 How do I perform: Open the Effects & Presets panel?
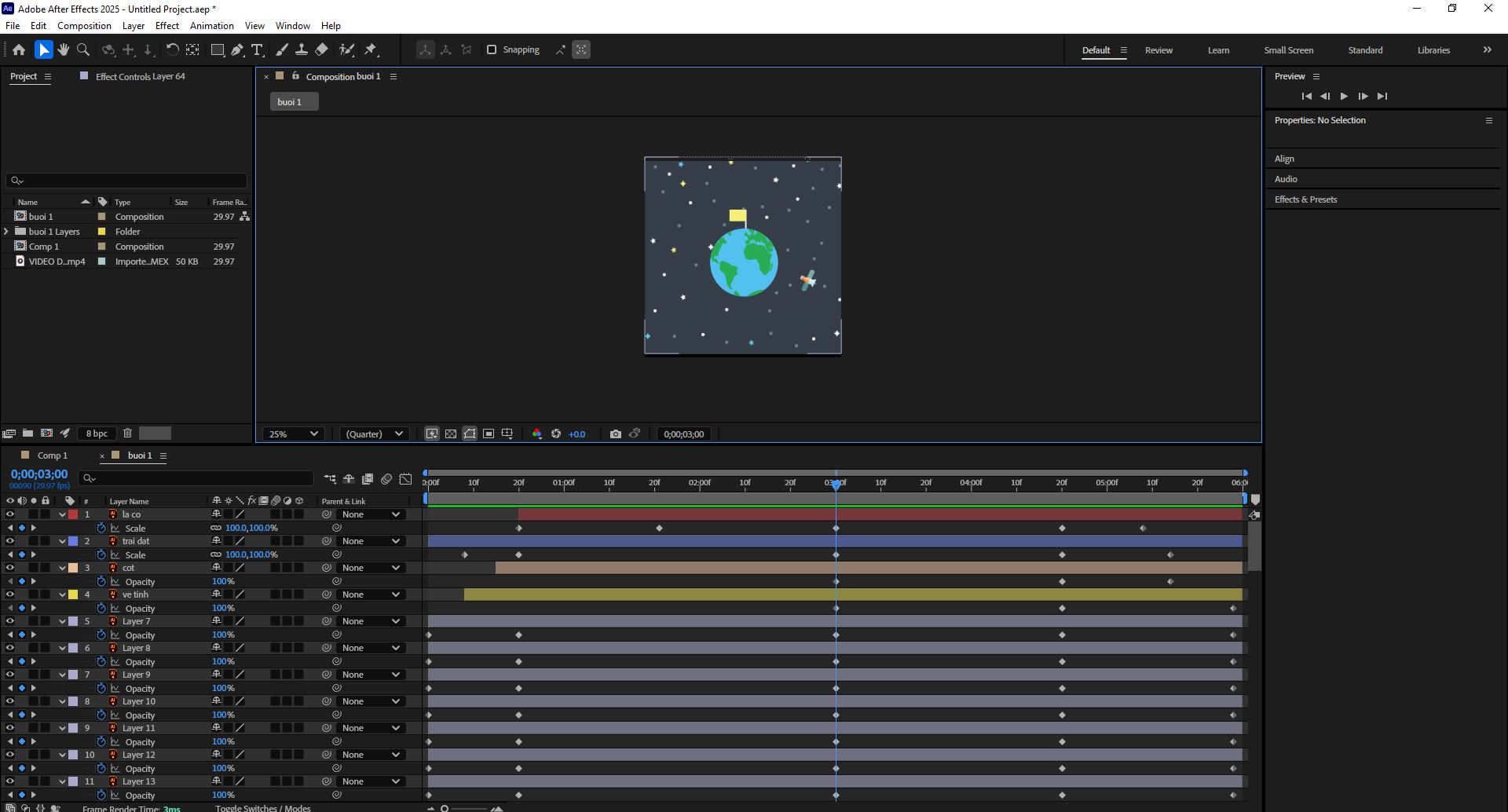(x=1305, y=199)
